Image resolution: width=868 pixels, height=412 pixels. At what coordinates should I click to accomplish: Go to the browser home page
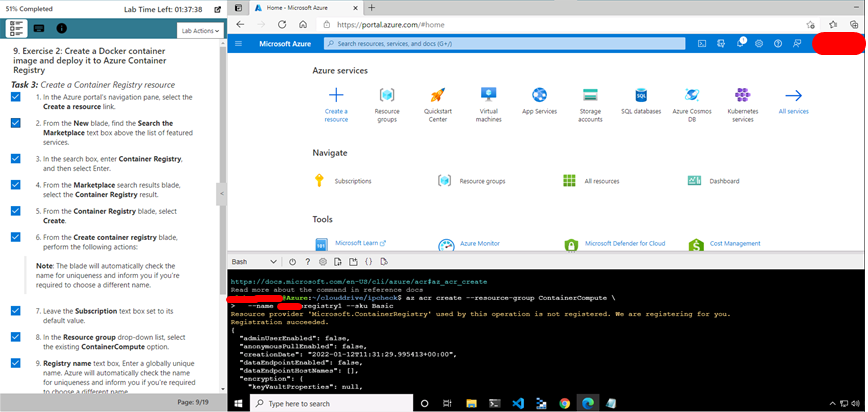pyautogui.click(x=303, y=25)
